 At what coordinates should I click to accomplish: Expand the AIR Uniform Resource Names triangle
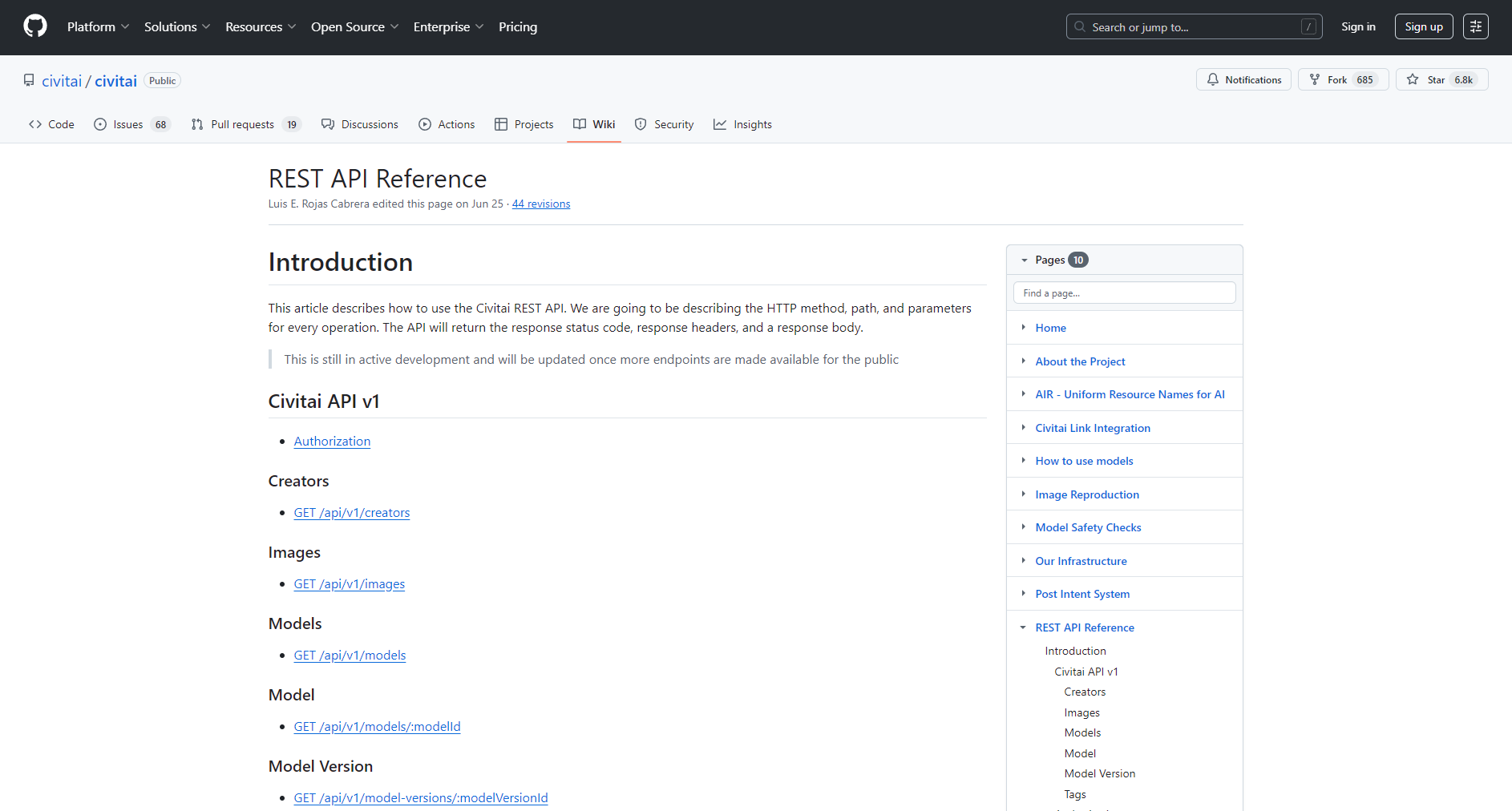pos(1023,393)
